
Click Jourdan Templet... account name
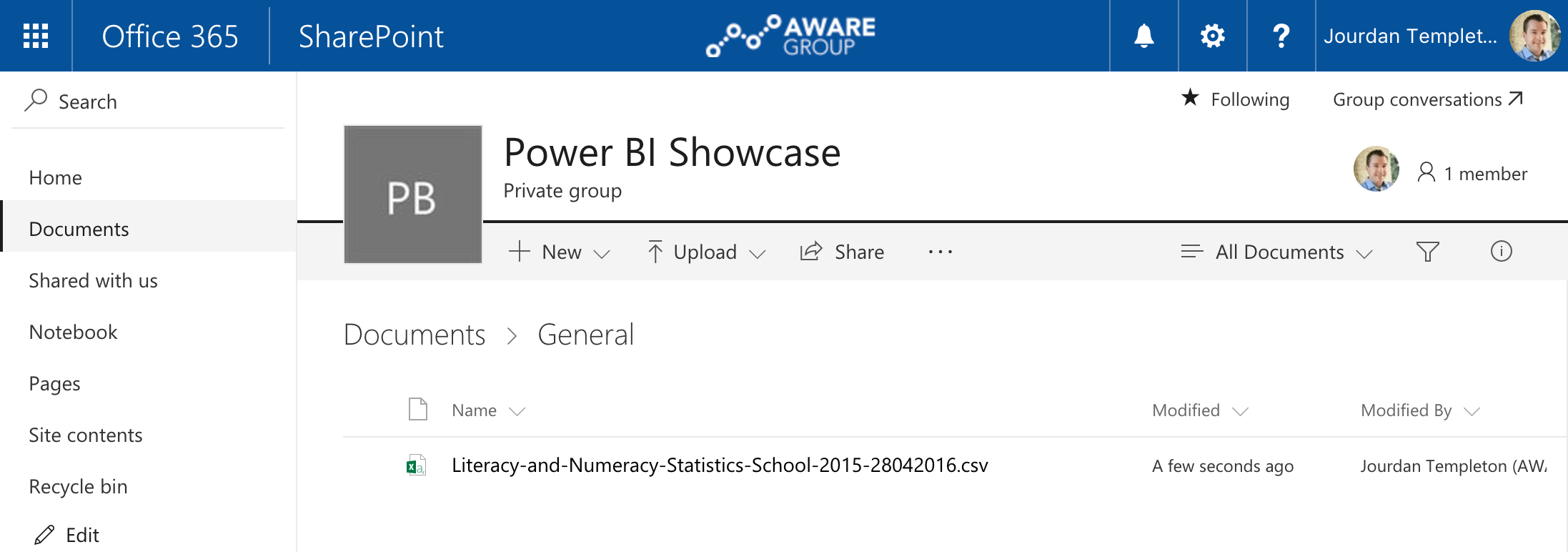tap(1410, 36)
